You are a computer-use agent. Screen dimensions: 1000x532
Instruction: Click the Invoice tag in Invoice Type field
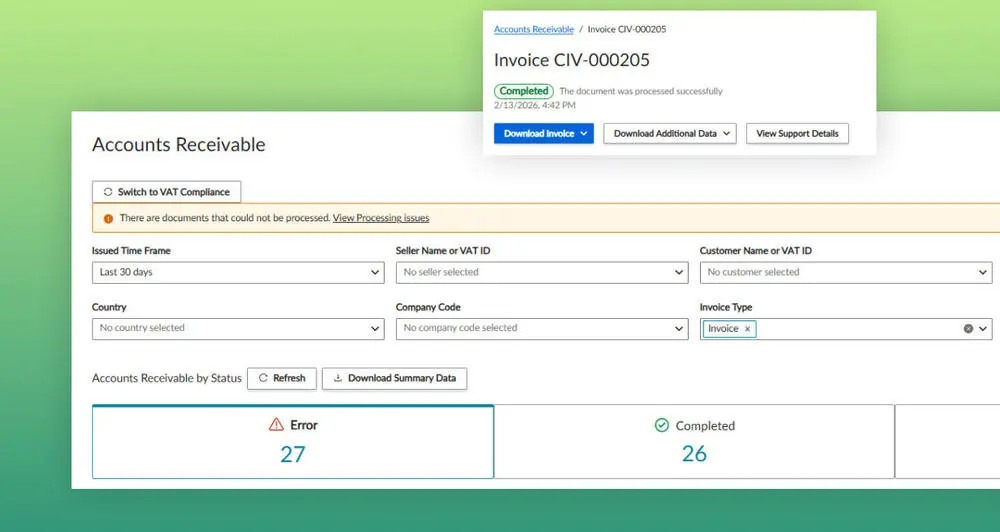tap(729, 329)
